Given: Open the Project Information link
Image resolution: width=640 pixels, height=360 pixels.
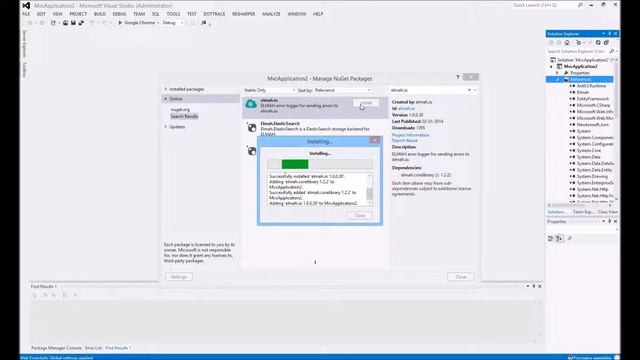Looking at the screenshot, I should [x=411, y=135].
